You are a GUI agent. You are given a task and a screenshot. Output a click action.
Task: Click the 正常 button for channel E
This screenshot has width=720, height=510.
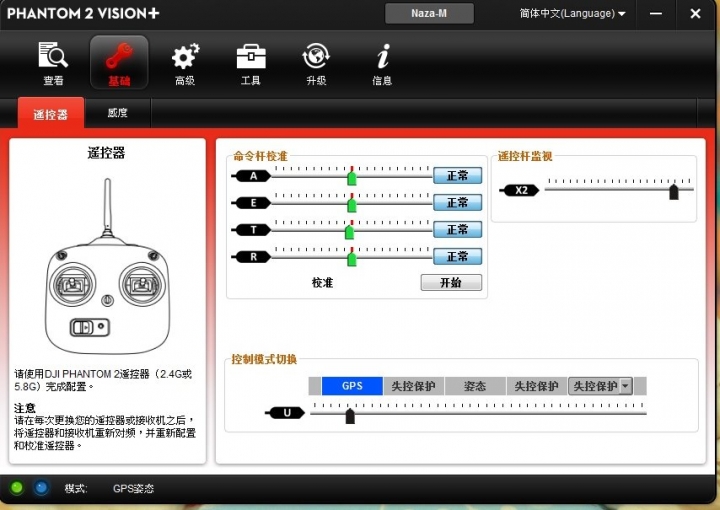457,202
